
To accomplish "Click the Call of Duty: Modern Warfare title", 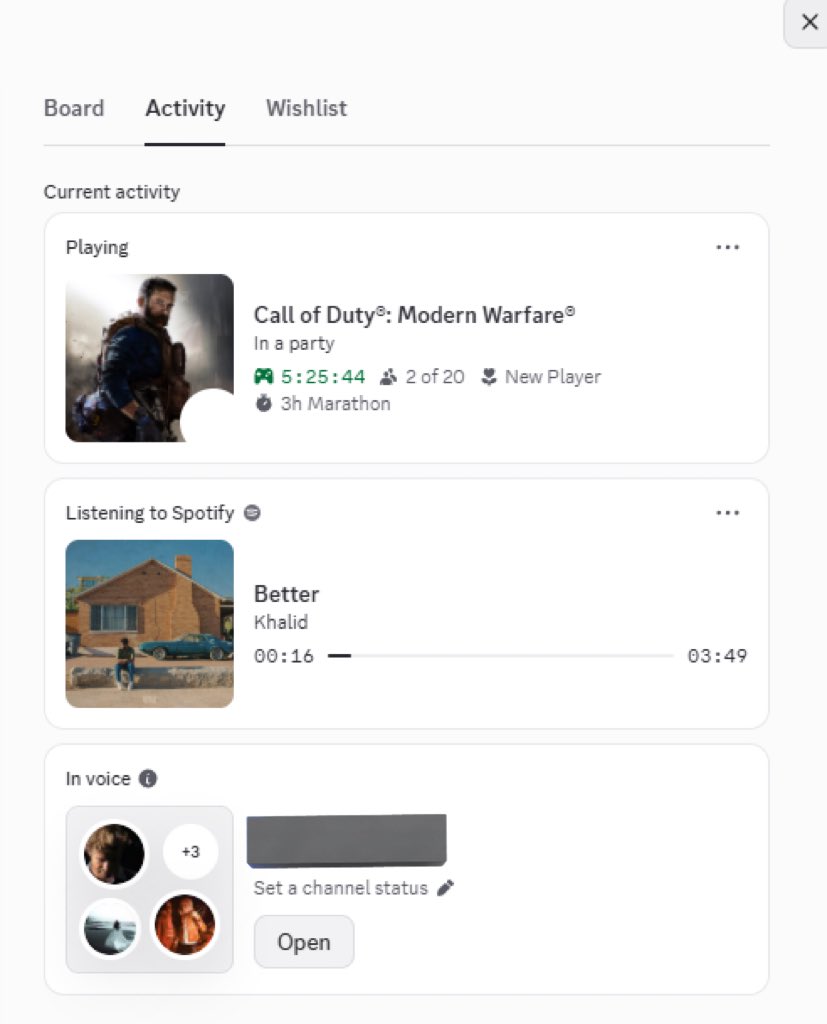I will (415, 315).
